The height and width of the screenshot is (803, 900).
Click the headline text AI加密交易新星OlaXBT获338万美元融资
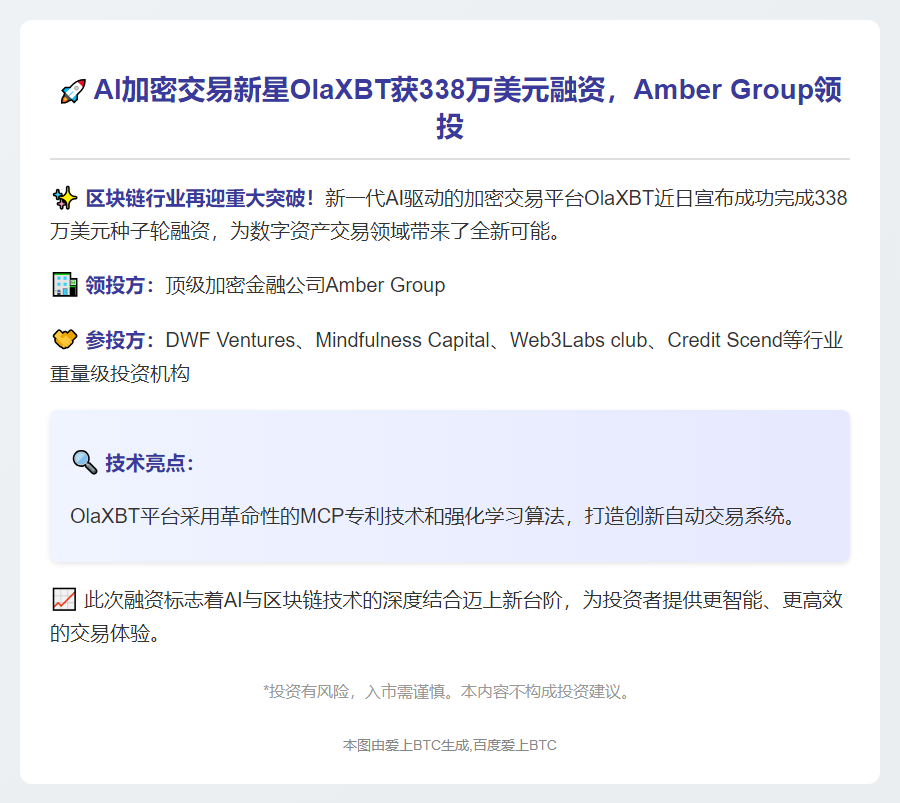click(349, 90)
